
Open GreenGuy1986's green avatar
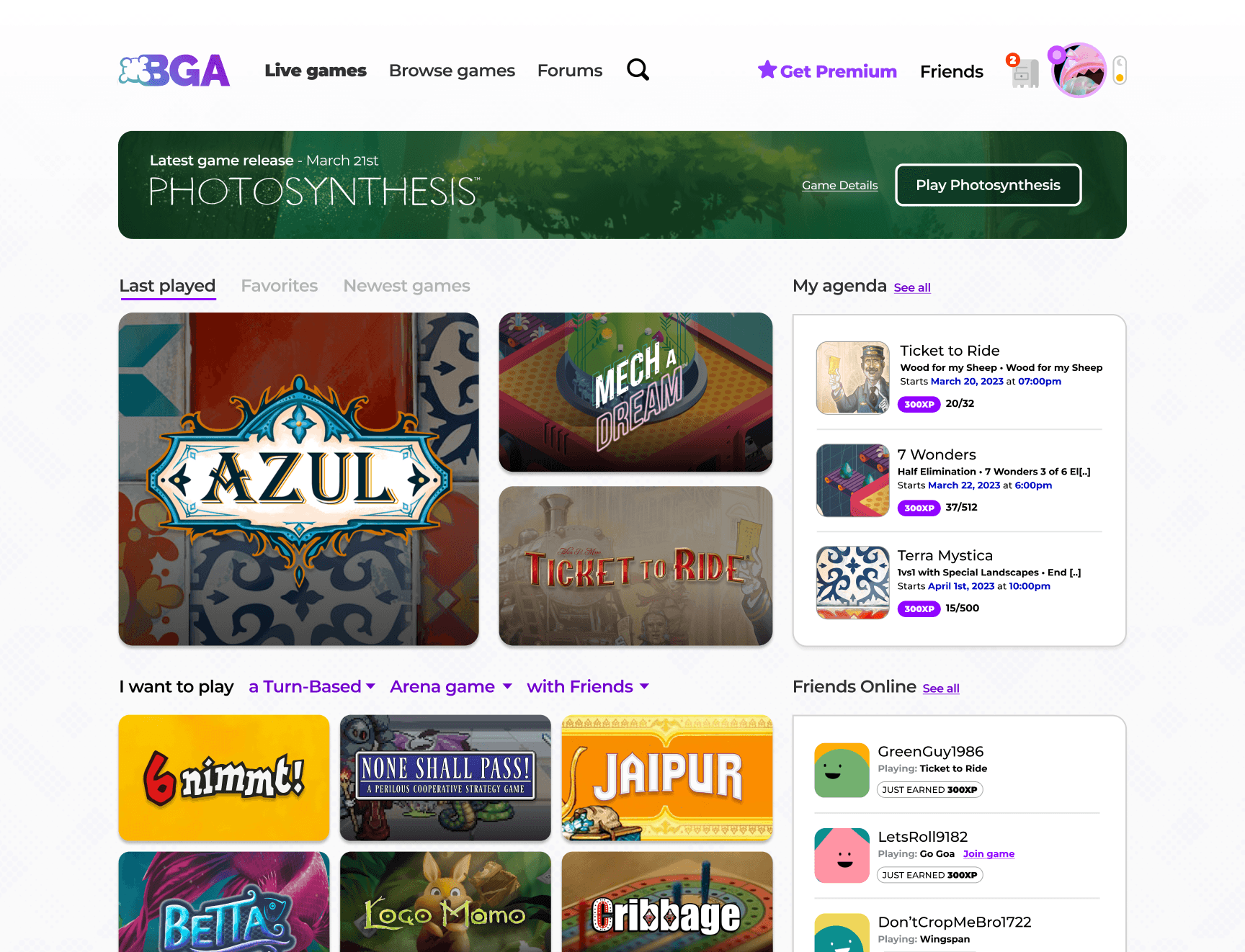(x=842, y=770)
